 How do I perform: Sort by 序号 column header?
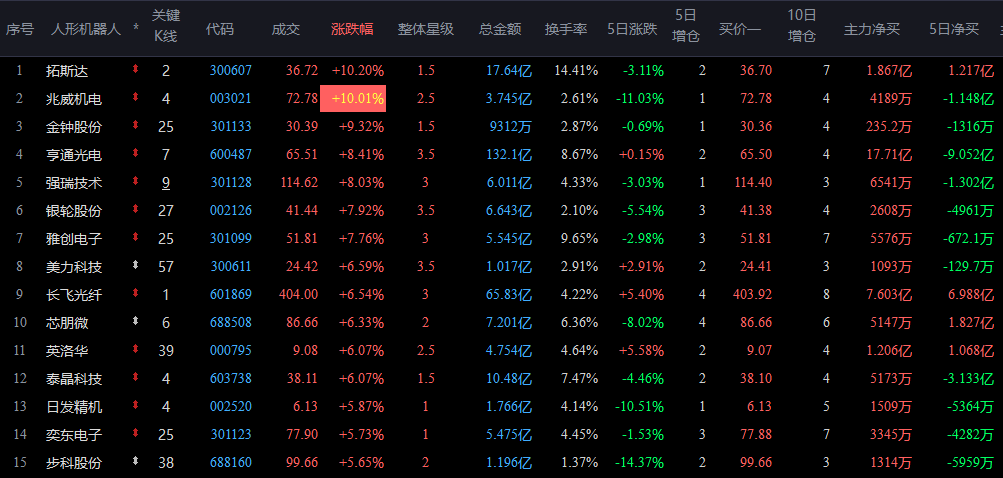click(20, 29)
